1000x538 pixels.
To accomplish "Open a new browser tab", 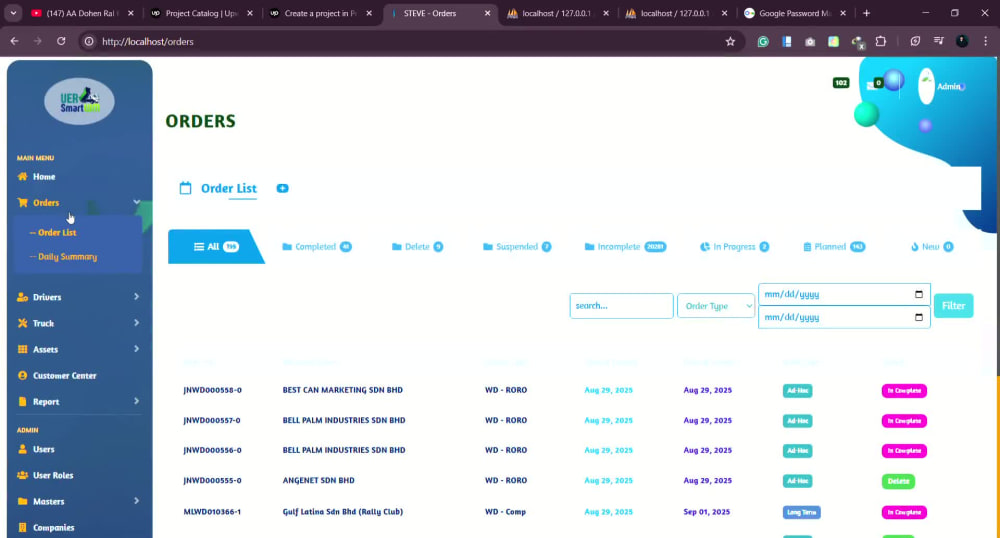I will coord(866,13).
